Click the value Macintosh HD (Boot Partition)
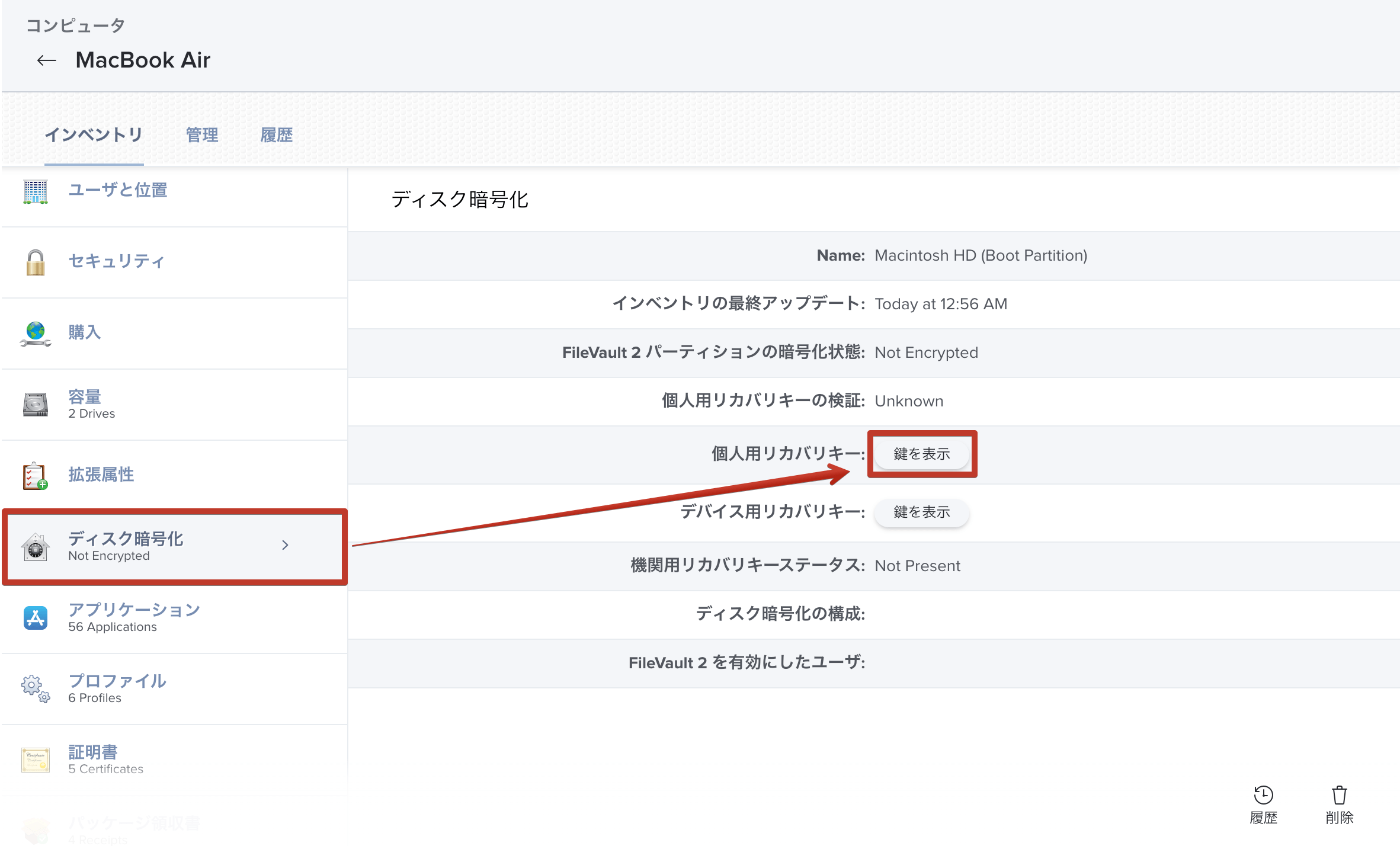Image resolution: width=1400 pixels, height=846 pixels. pyautogui.click(x=981, y=255)
